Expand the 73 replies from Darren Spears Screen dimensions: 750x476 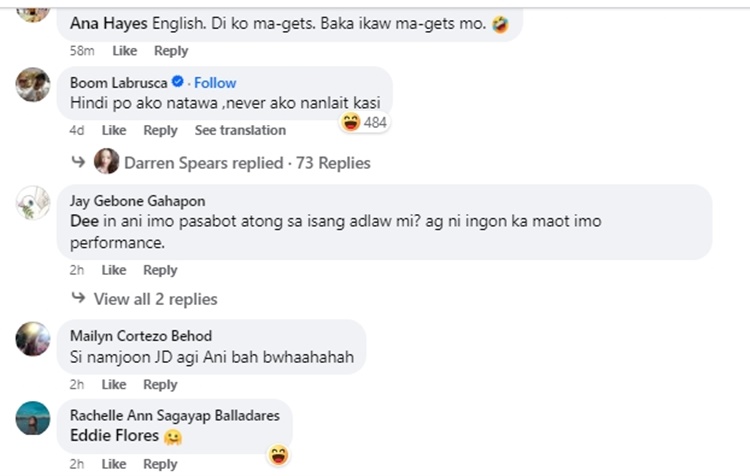tap(247, 163)
